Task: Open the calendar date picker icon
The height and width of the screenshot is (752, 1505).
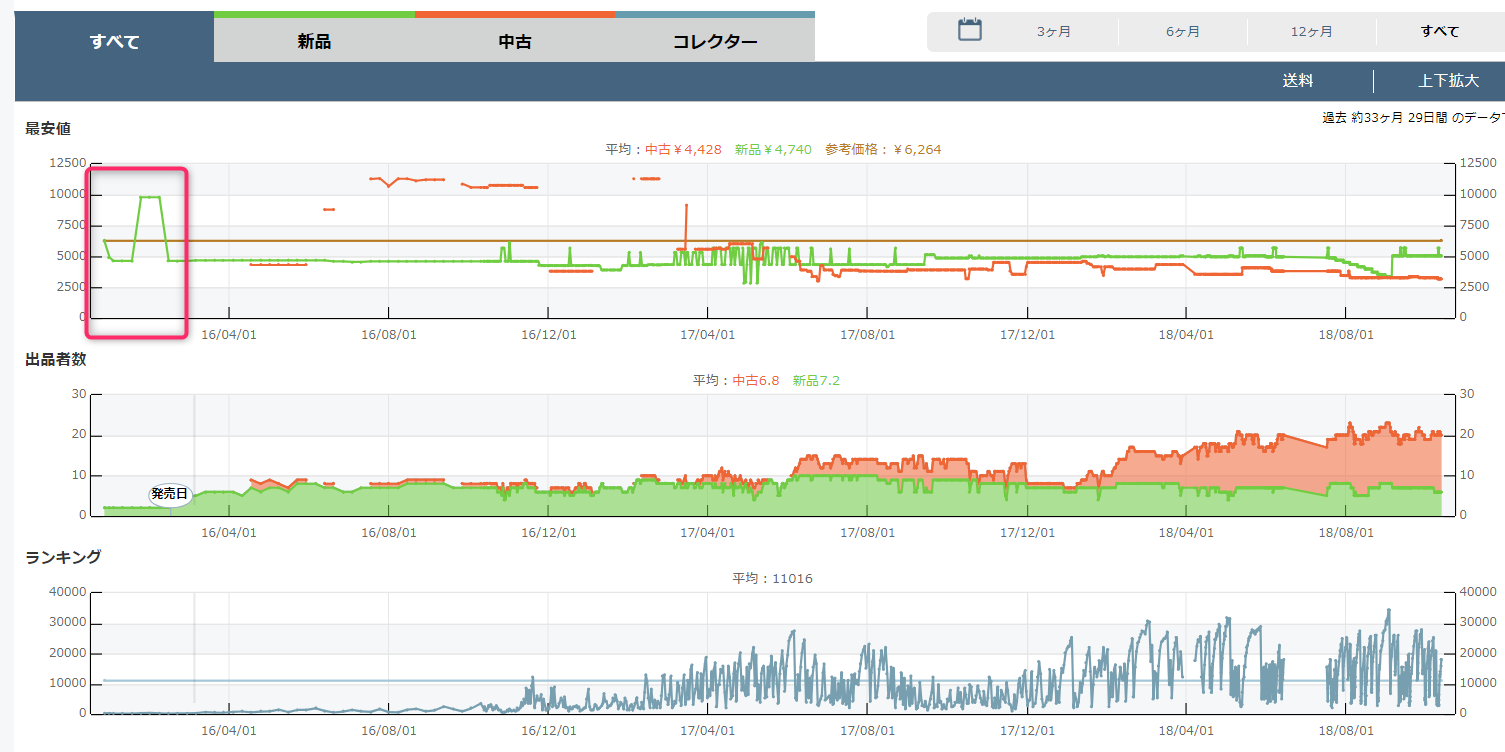Action: tap(969, 30)
